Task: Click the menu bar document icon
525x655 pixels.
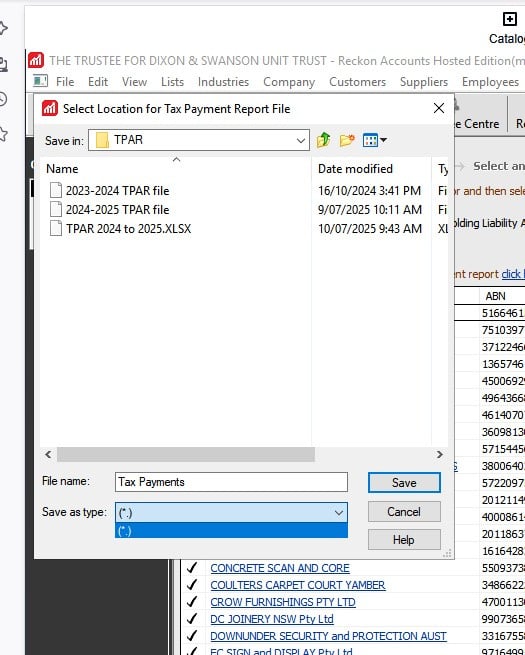Action: 40,81
